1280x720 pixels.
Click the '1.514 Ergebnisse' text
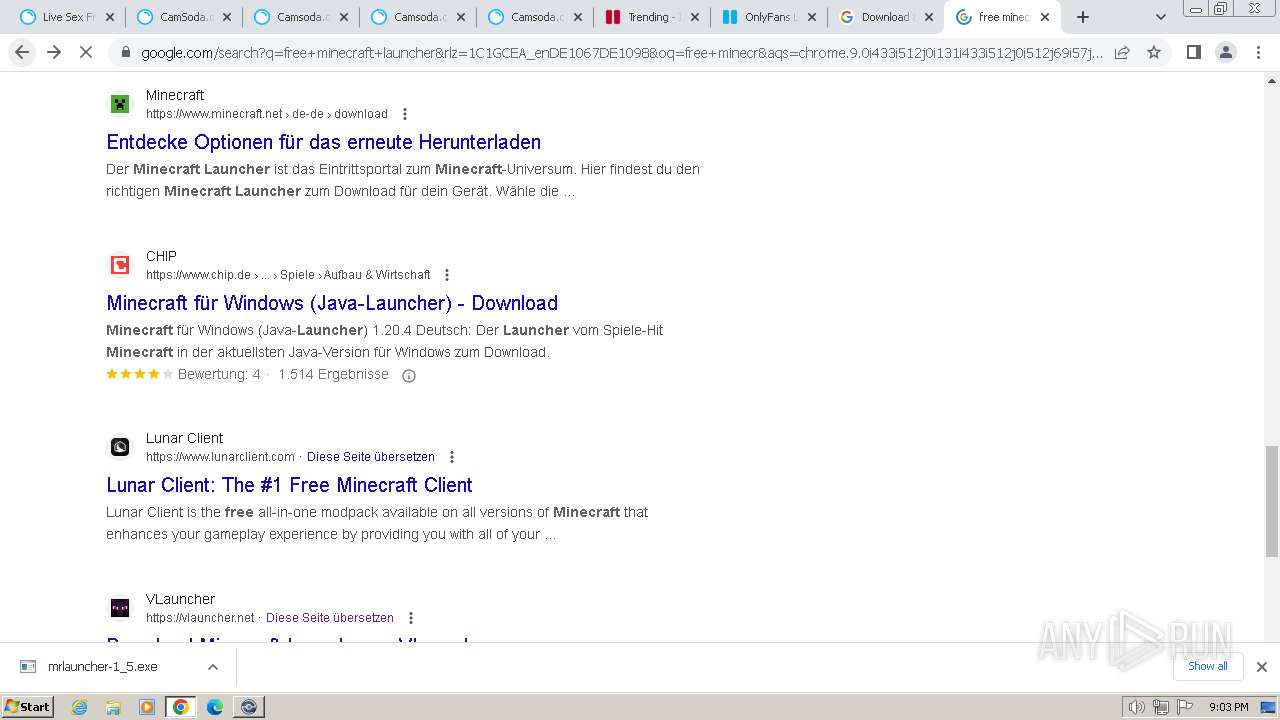[333, 374]
